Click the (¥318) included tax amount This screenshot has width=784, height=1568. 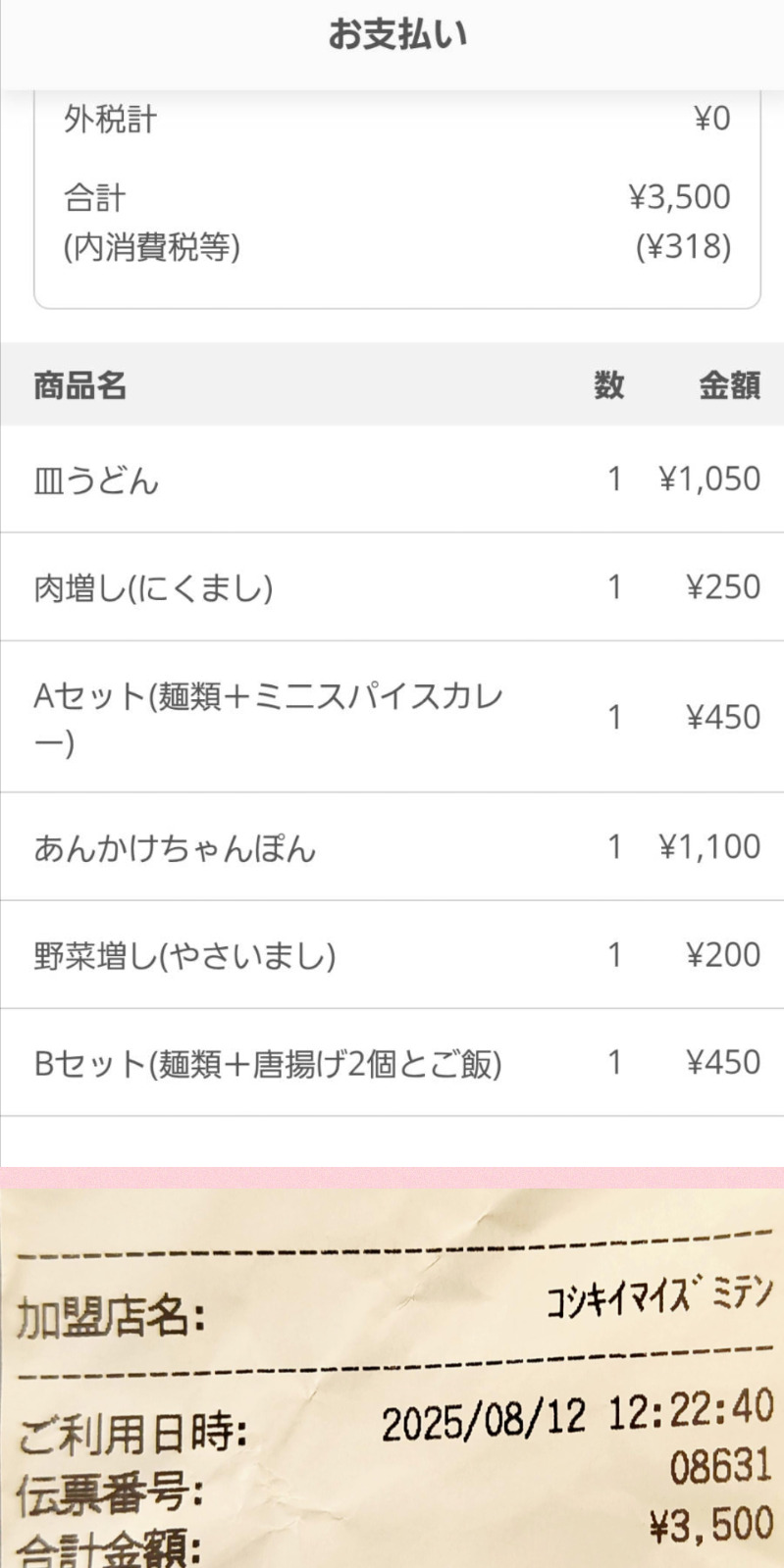pos(683,247)
